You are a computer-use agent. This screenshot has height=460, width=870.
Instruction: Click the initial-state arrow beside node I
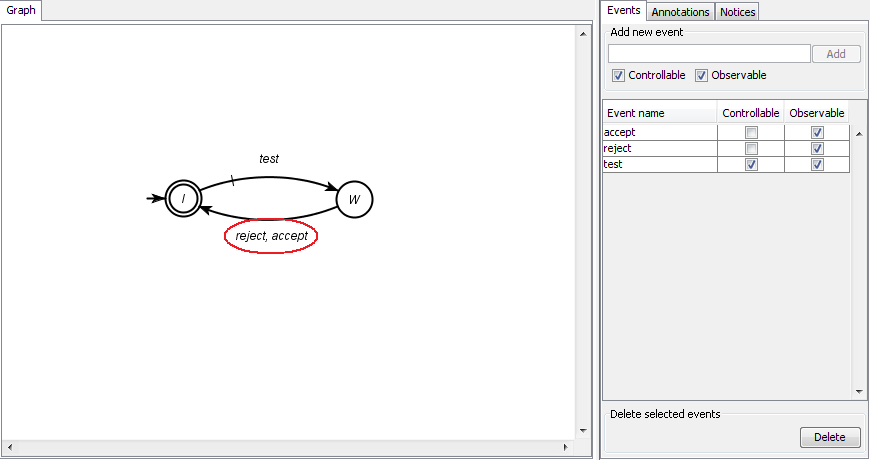(154, 198)
